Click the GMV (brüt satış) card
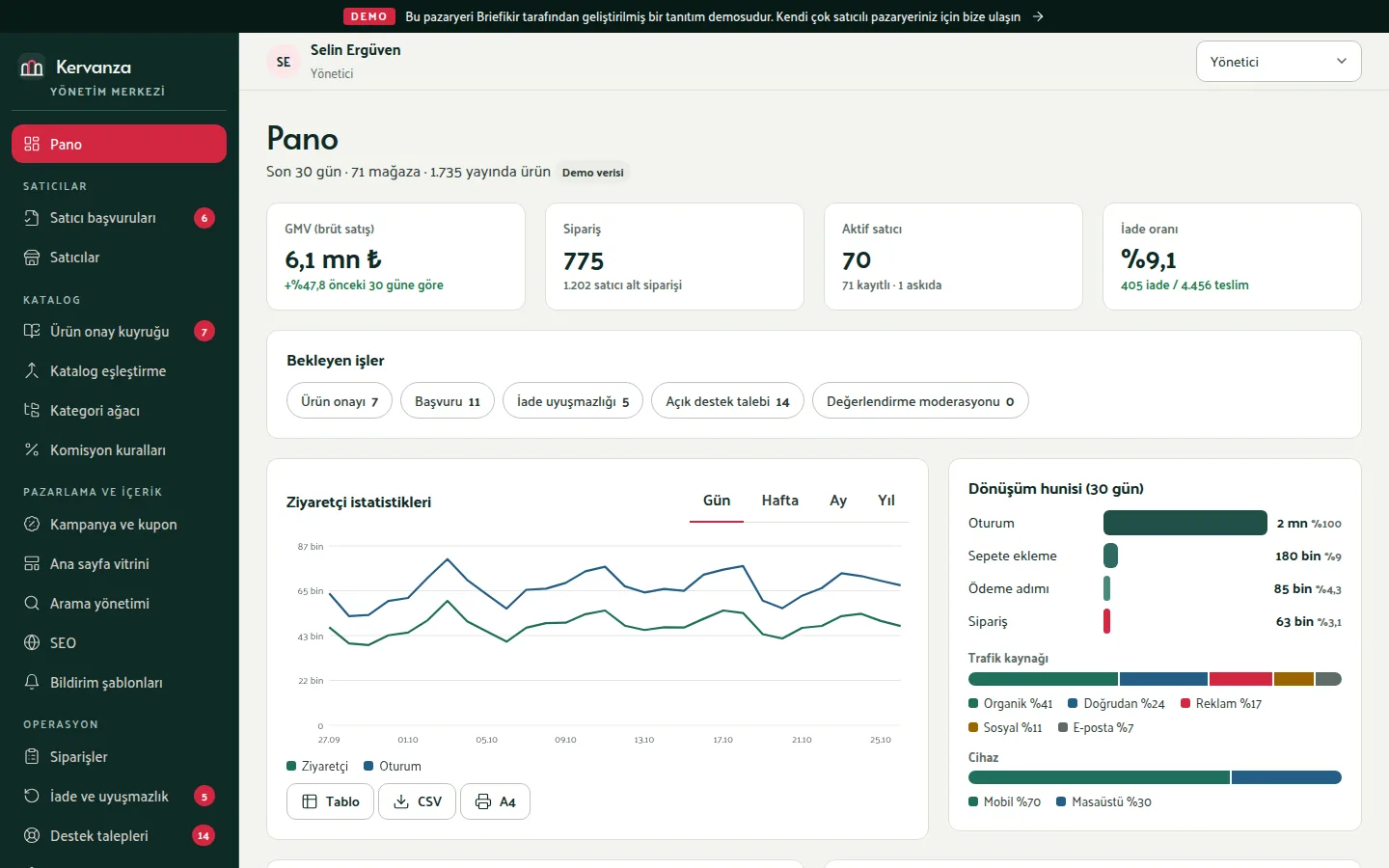Screen dimensions: 1389x868 395,257
